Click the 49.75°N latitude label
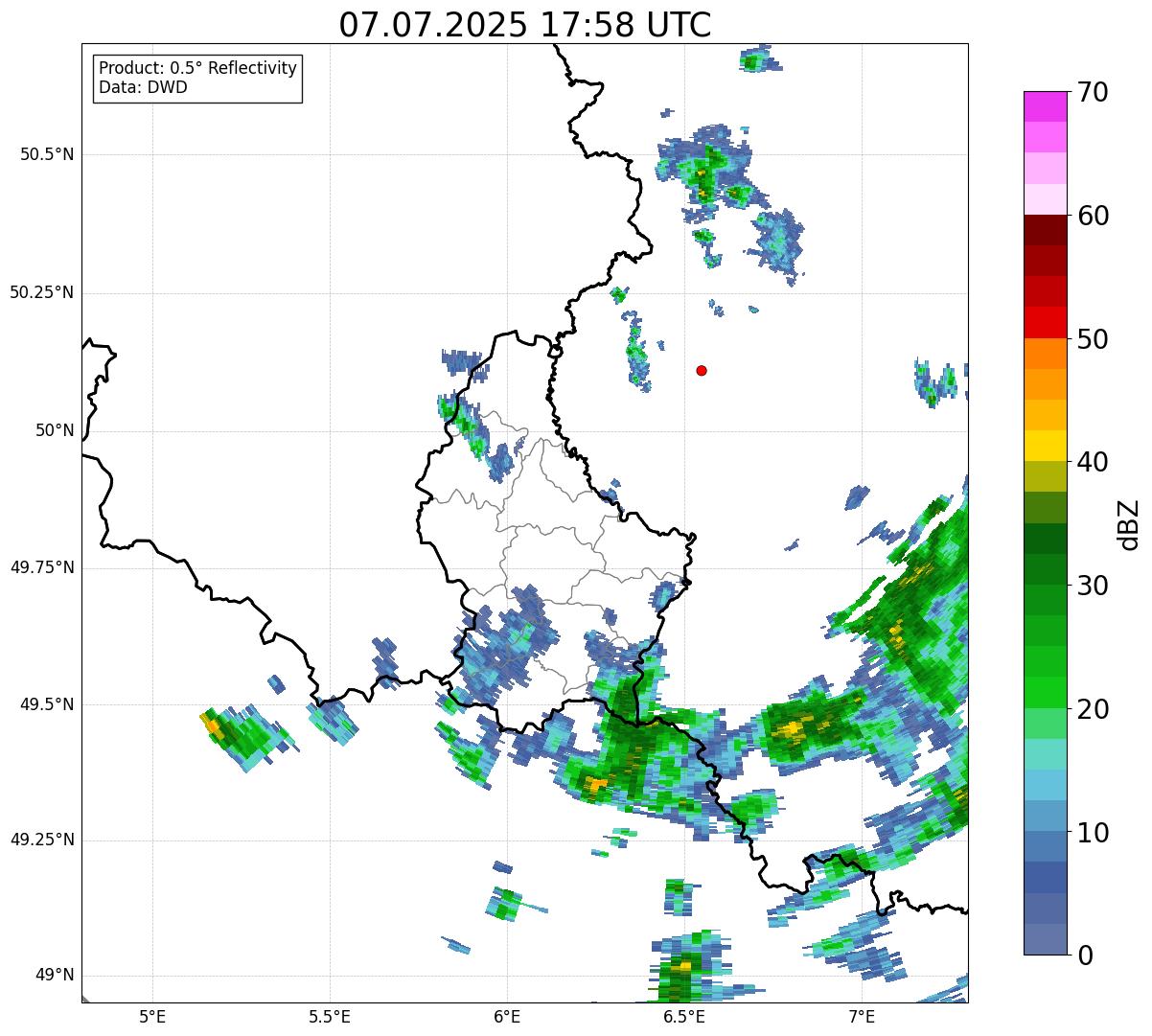The width and height of the screenshot is (1152, 1036). [x=41, y=567]
